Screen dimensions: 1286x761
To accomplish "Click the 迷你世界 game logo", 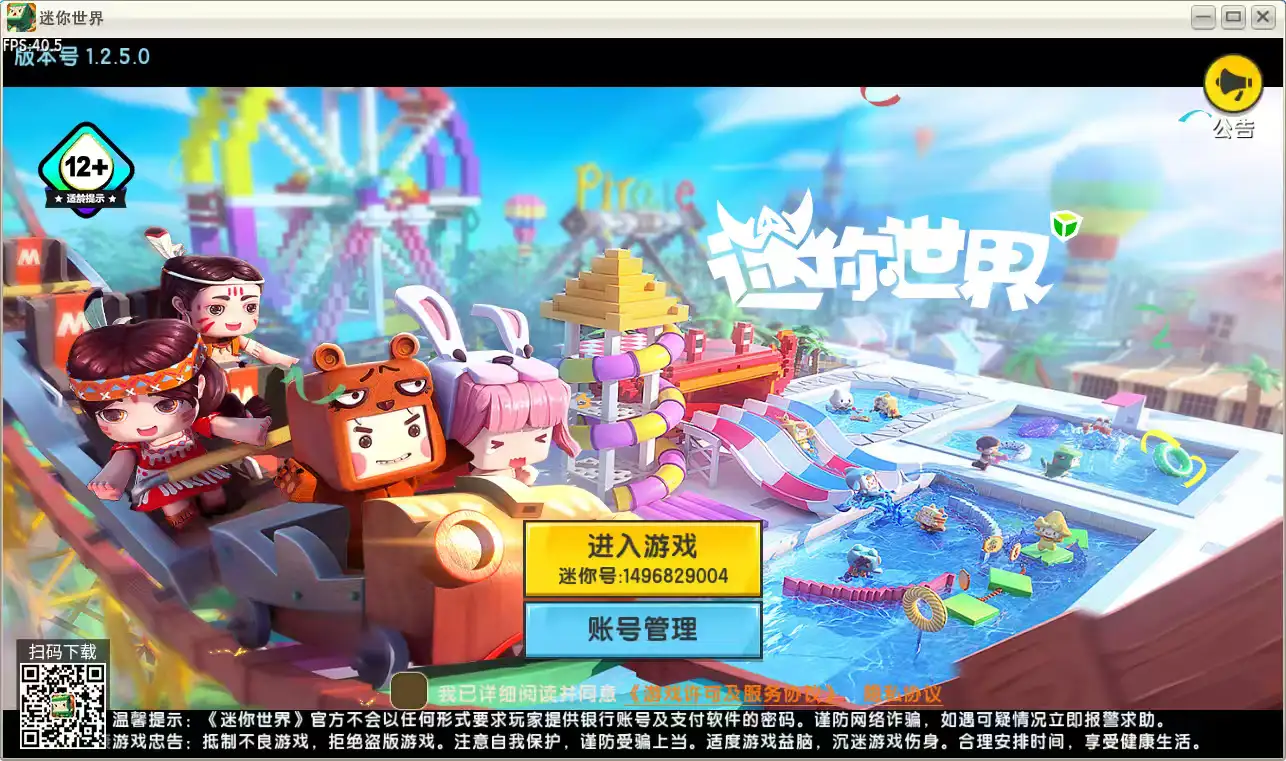I will click(x=878, y=256).
